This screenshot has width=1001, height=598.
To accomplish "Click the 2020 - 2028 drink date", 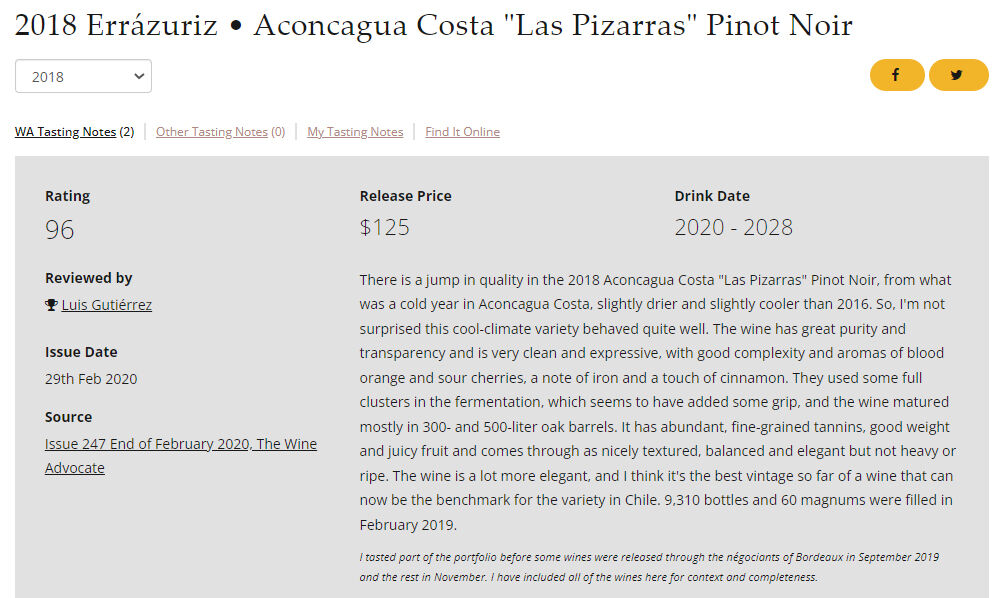I will coord(733,227).
